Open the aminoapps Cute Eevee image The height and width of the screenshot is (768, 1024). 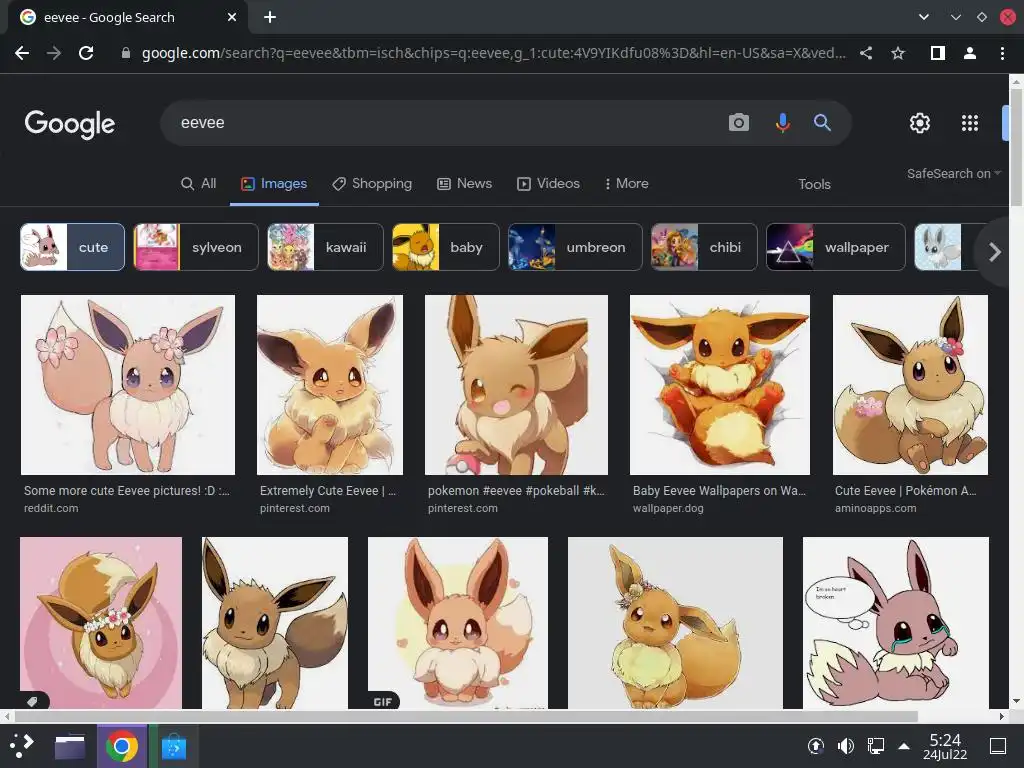pyautogui.click(x=910, y=385)
